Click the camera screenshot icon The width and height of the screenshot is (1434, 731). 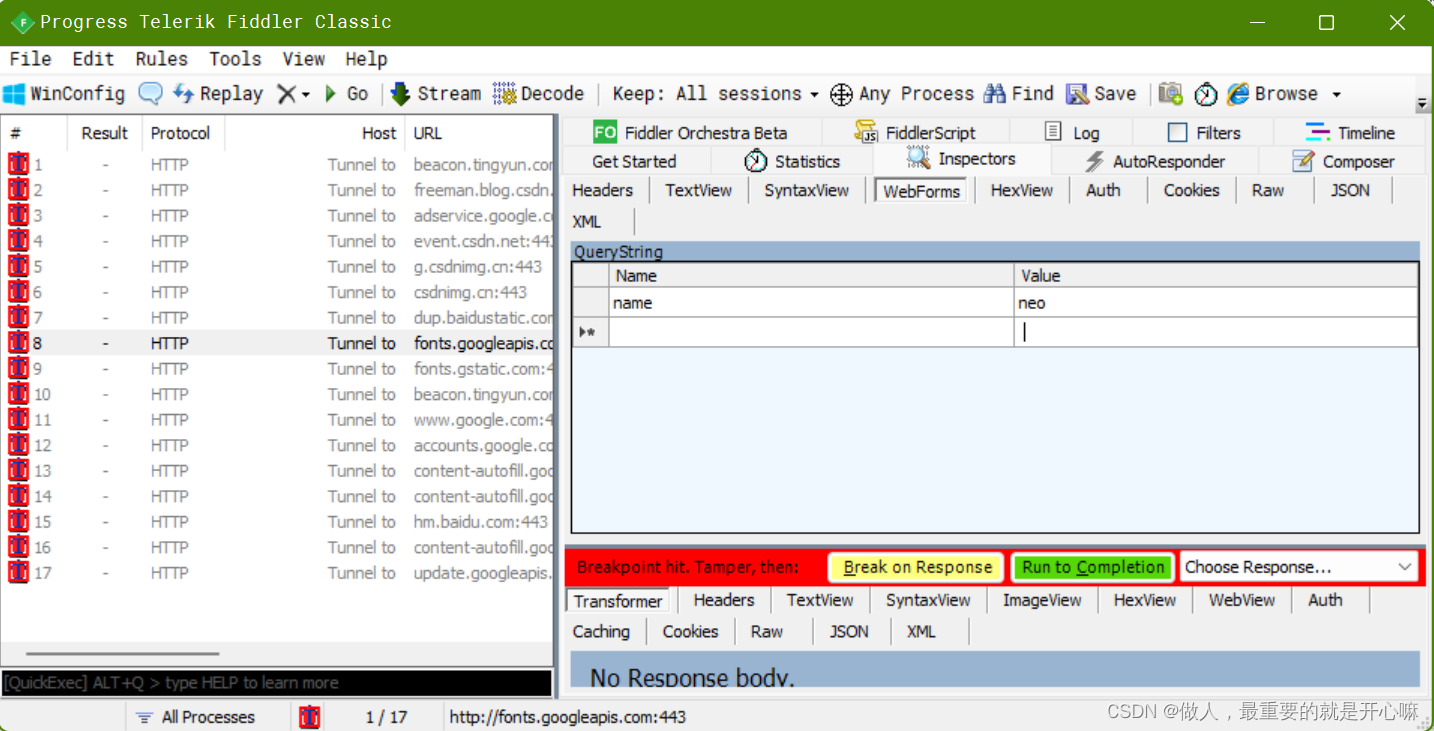point(1171,94)
